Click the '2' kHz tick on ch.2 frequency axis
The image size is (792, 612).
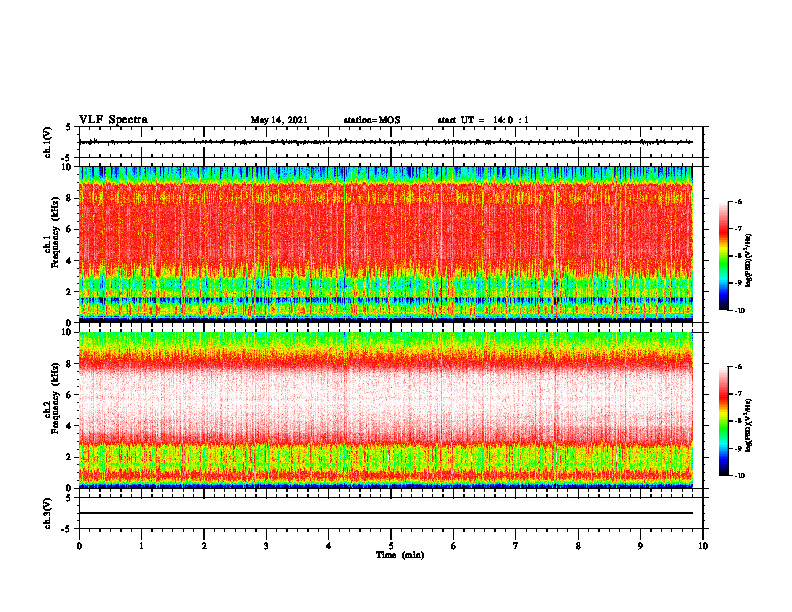(70, 457)
